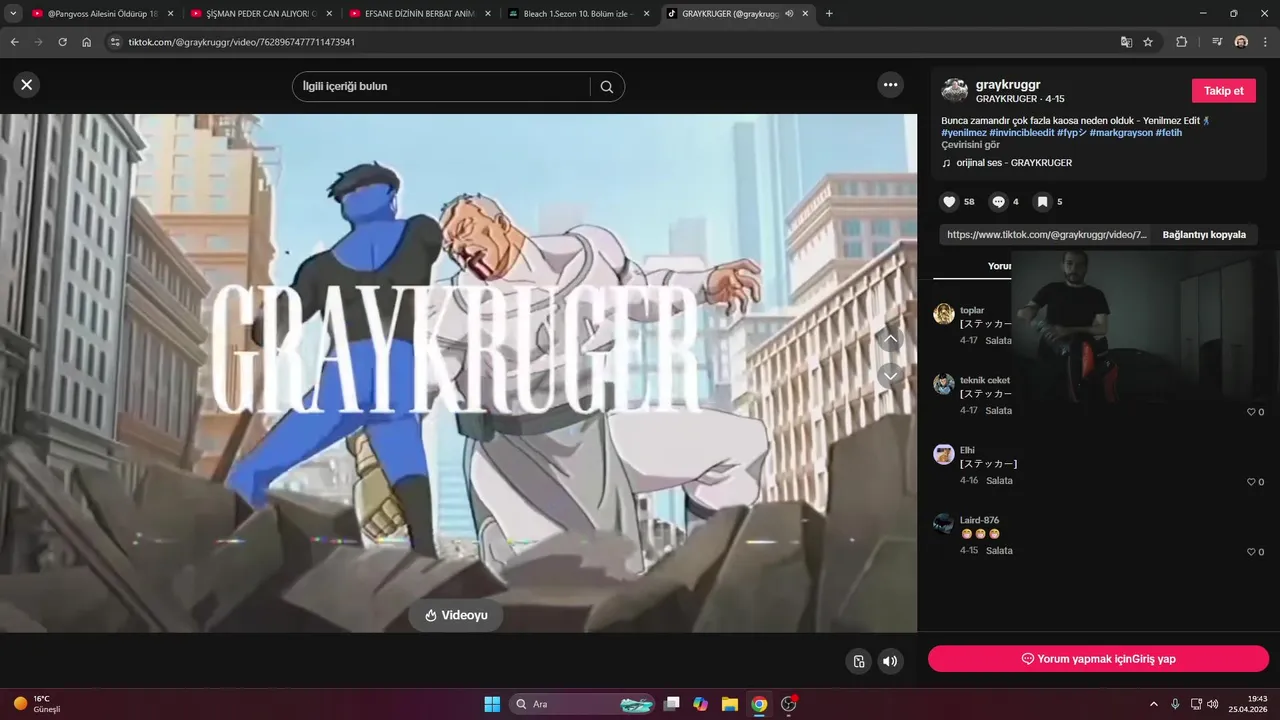This screenshot has width=1280, height=720.
Task: Open comments via the speech bubble icon
Action: [x=998, y=202]
